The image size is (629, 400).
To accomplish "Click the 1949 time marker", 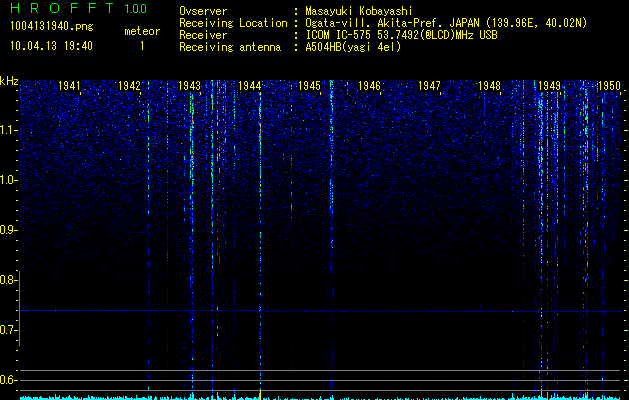I will point(549,85).
